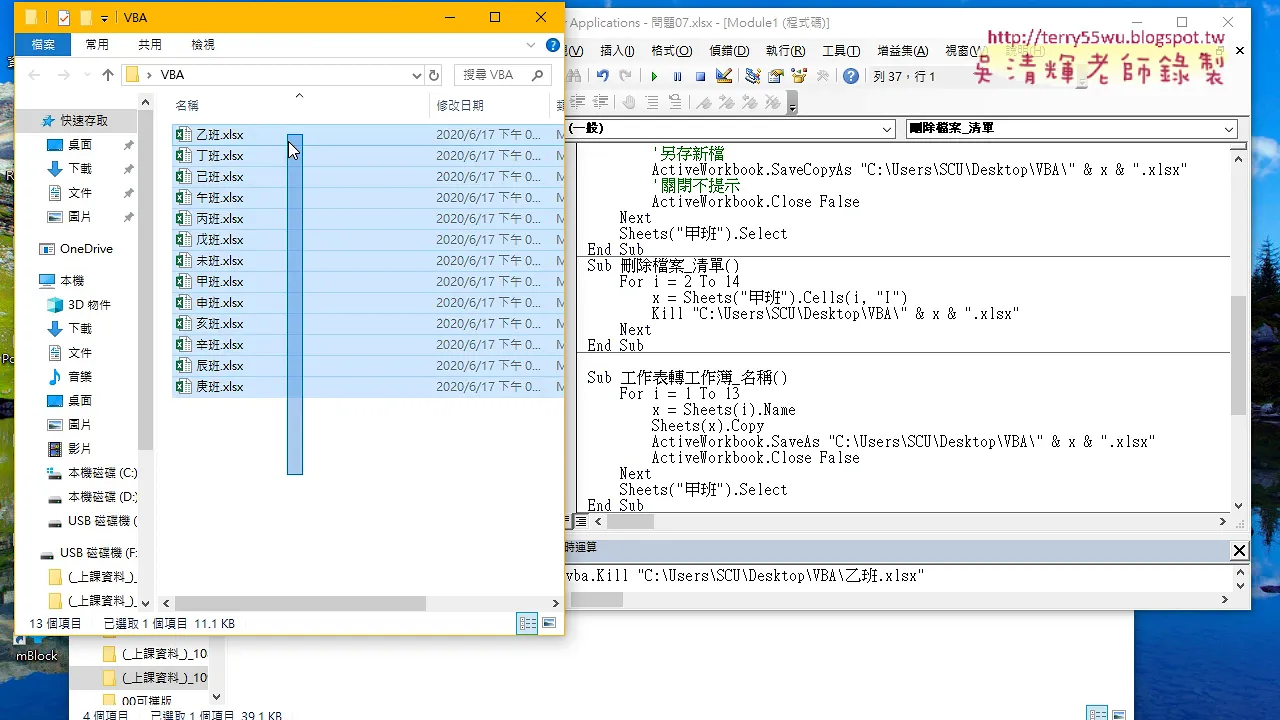Toggle breakpoint with the hand icon
The height and width of the screenshot is (720, 1280).
[x=629, y=102]
